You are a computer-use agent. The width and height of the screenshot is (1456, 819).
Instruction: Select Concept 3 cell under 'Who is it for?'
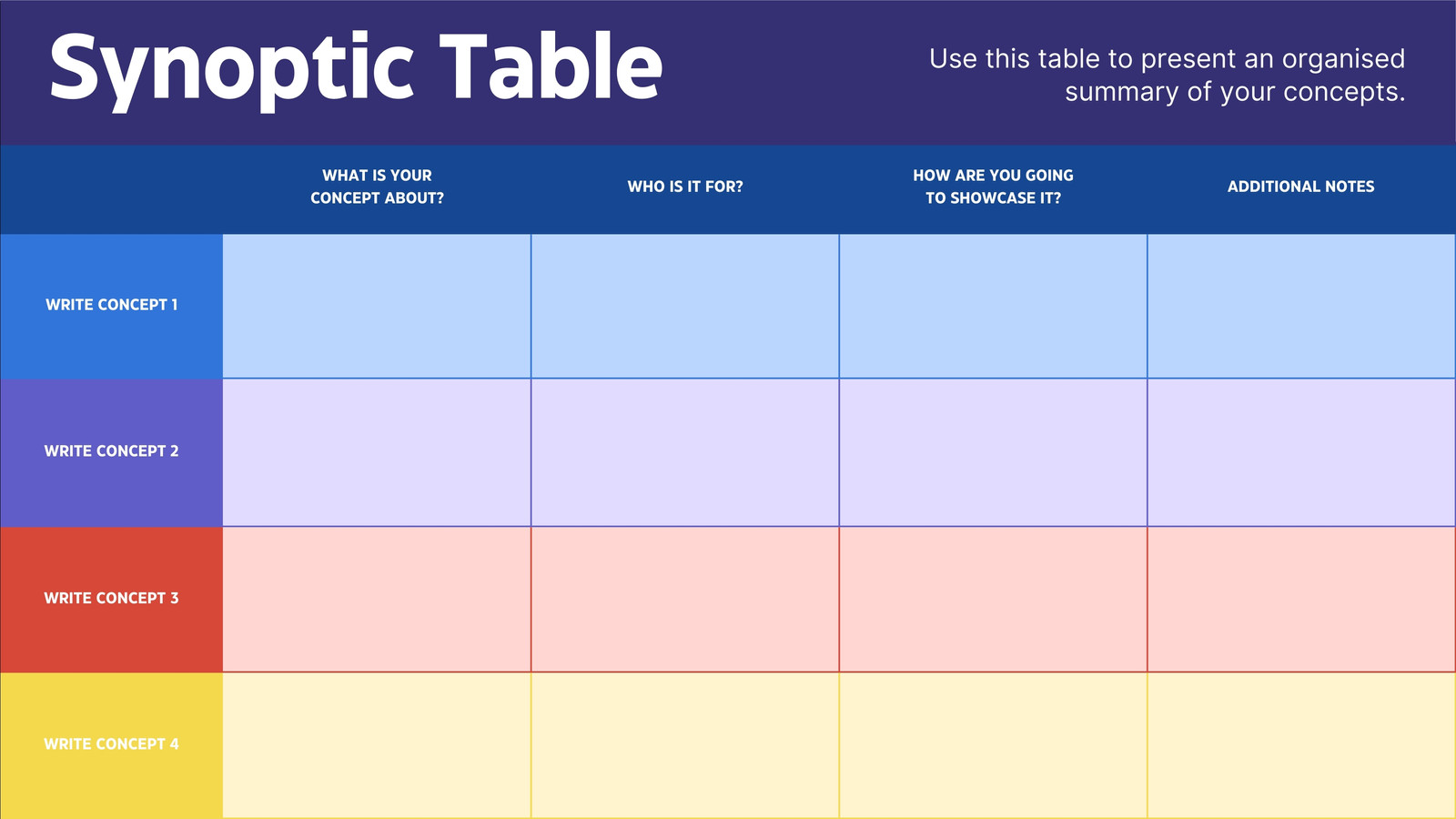coord(685,600)
